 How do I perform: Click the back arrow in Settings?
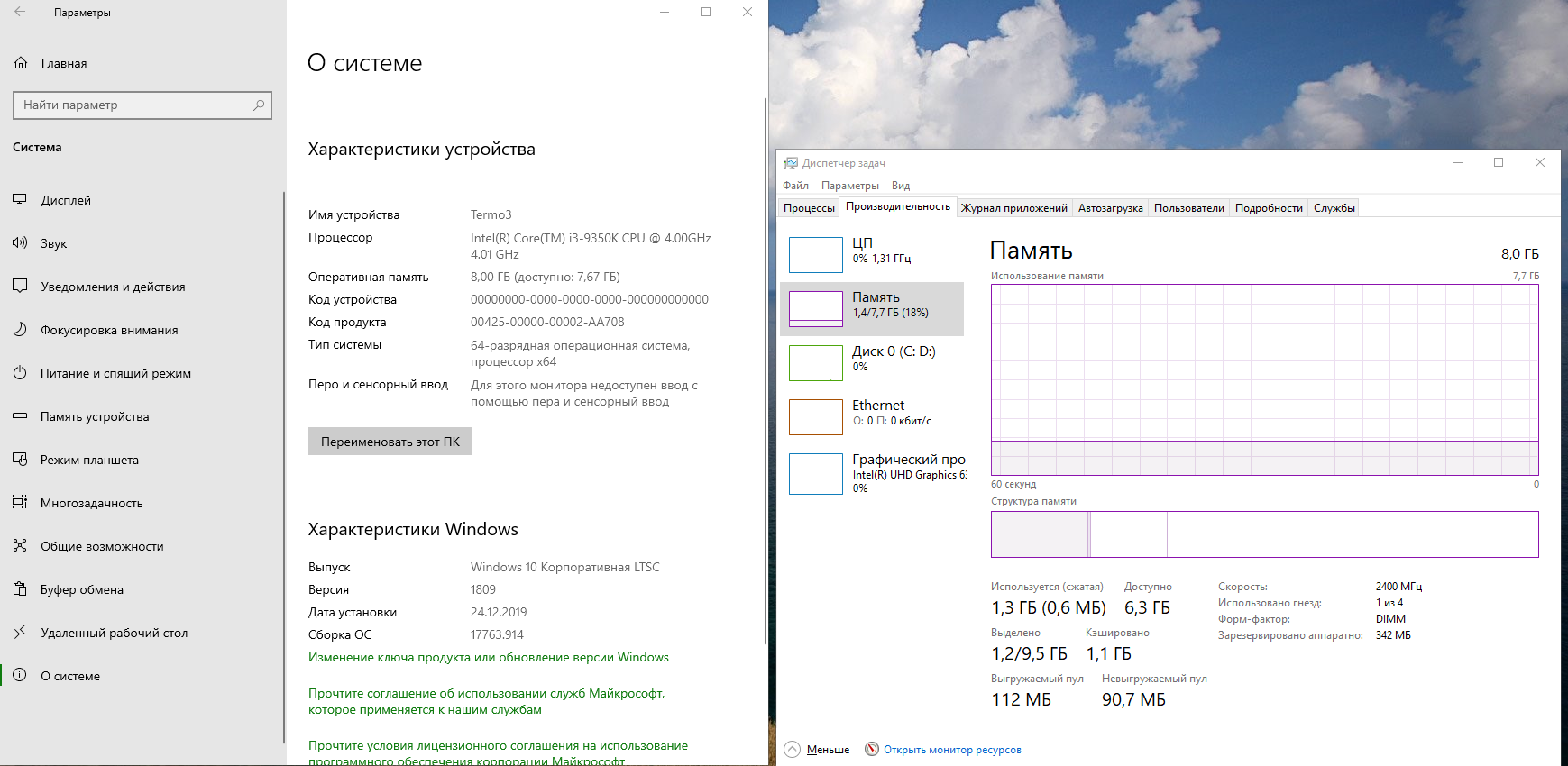click(20, 12)
